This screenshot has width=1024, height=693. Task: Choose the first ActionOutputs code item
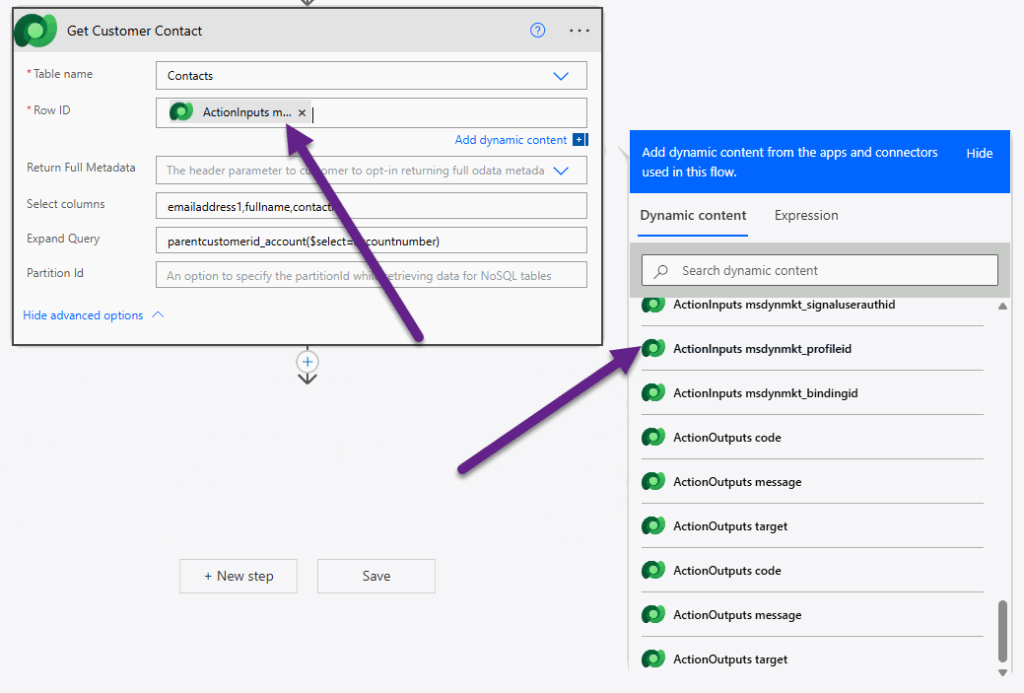(x=727, y=438)
